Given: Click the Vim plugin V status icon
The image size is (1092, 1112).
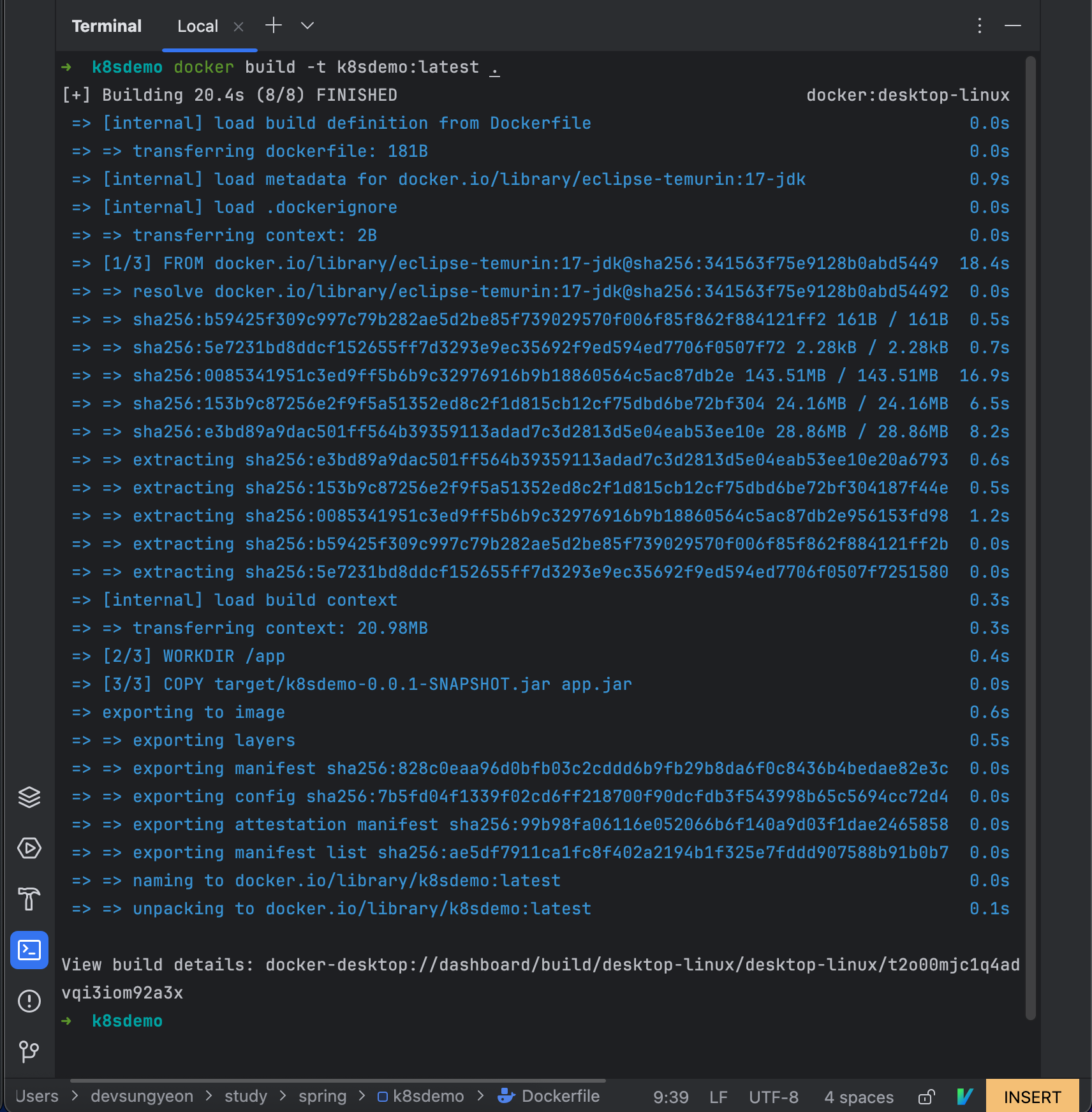Looking at the screenshot, I should coord(964,1097).
